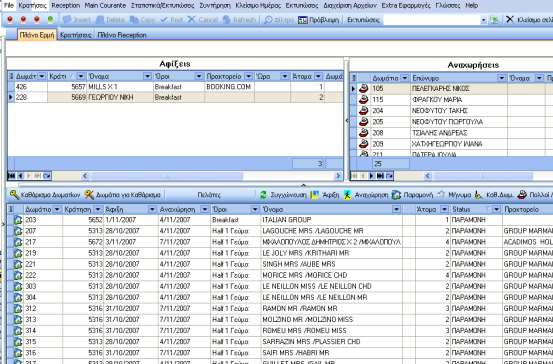Screen dimensions: 553x364
Task: Go to the last record in the Αναχωρήσεις navigator
Action: (380, 176)
